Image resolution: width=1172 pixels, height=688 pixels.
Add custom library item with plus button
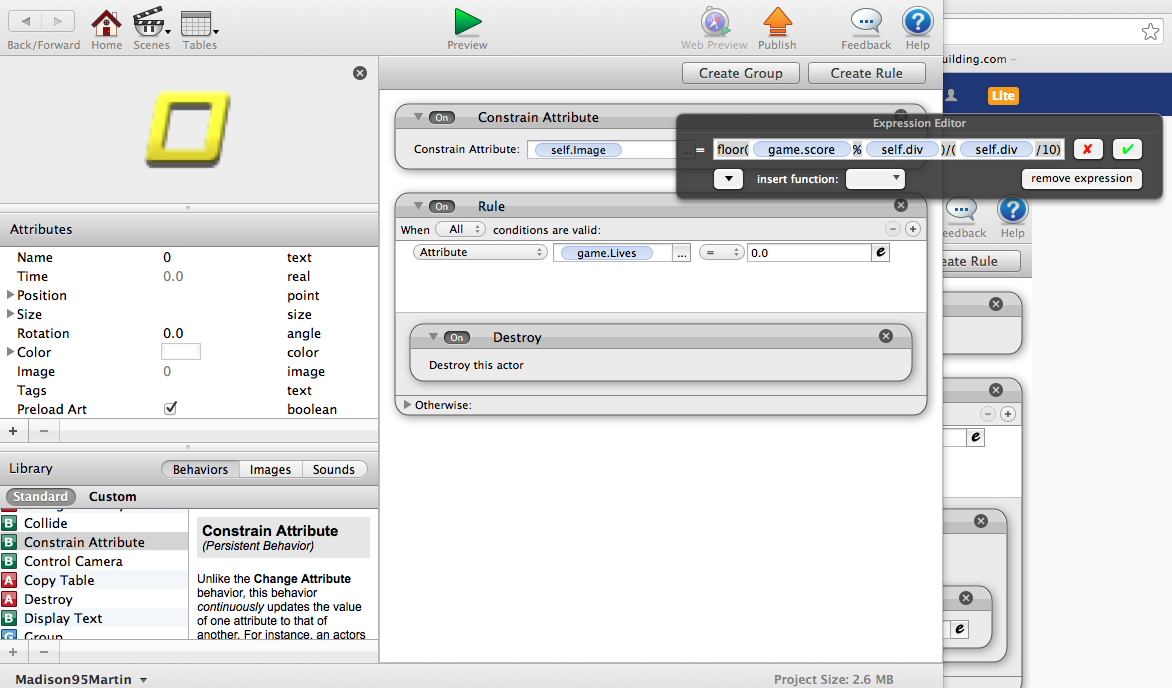pos(13,652)
